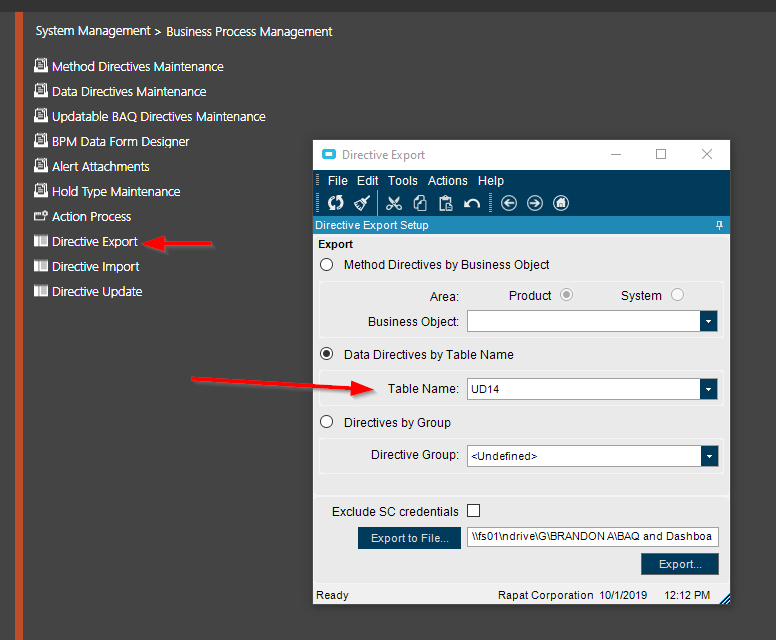Image resolution: width=776 pixels, height=640 pixels.
Task: Click the Refresh toolbar icon
Action: [336, 203]
